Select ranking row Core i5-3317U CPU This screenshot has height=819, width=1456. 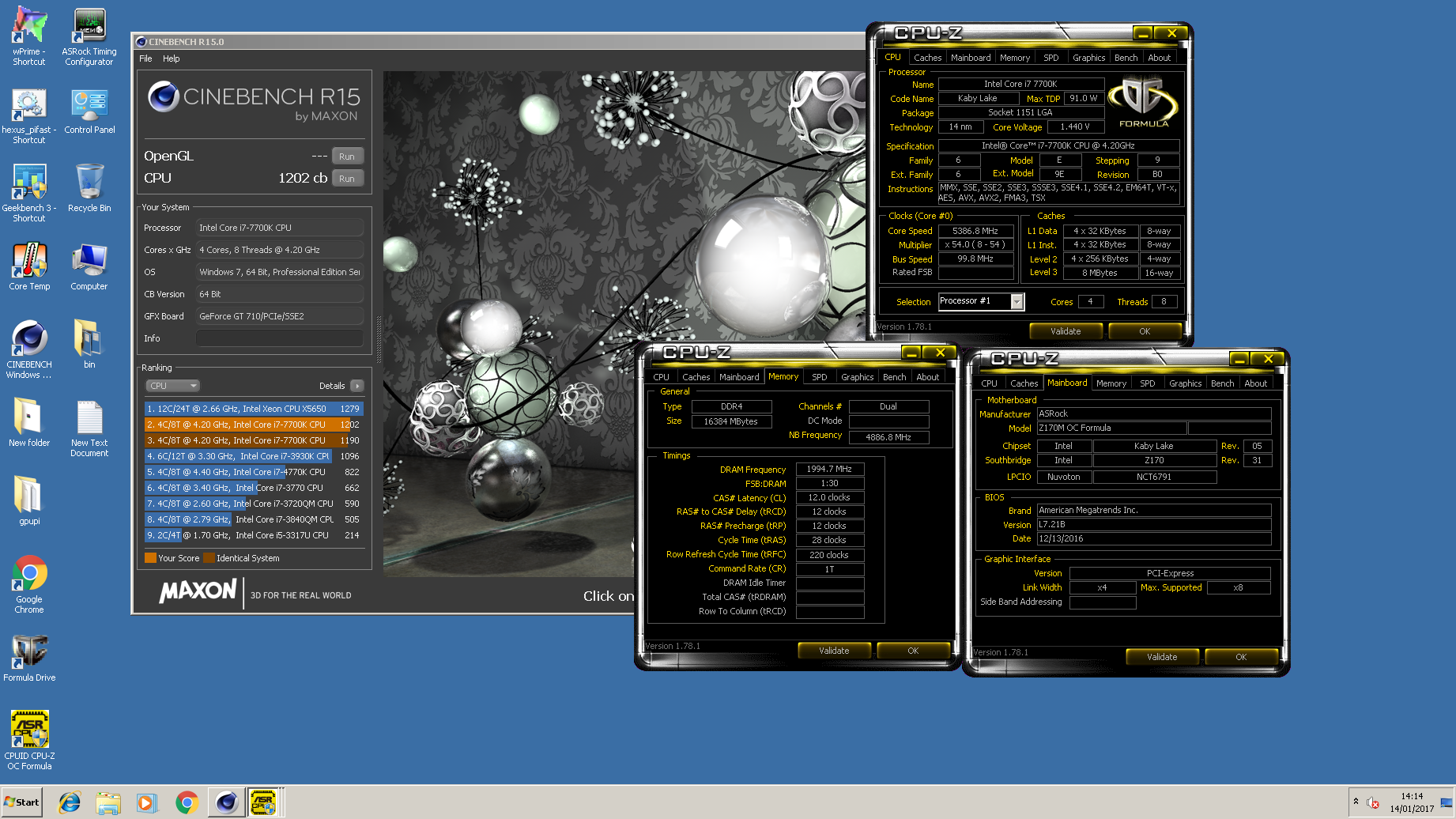pyautogui.click(x=253, y=535)
